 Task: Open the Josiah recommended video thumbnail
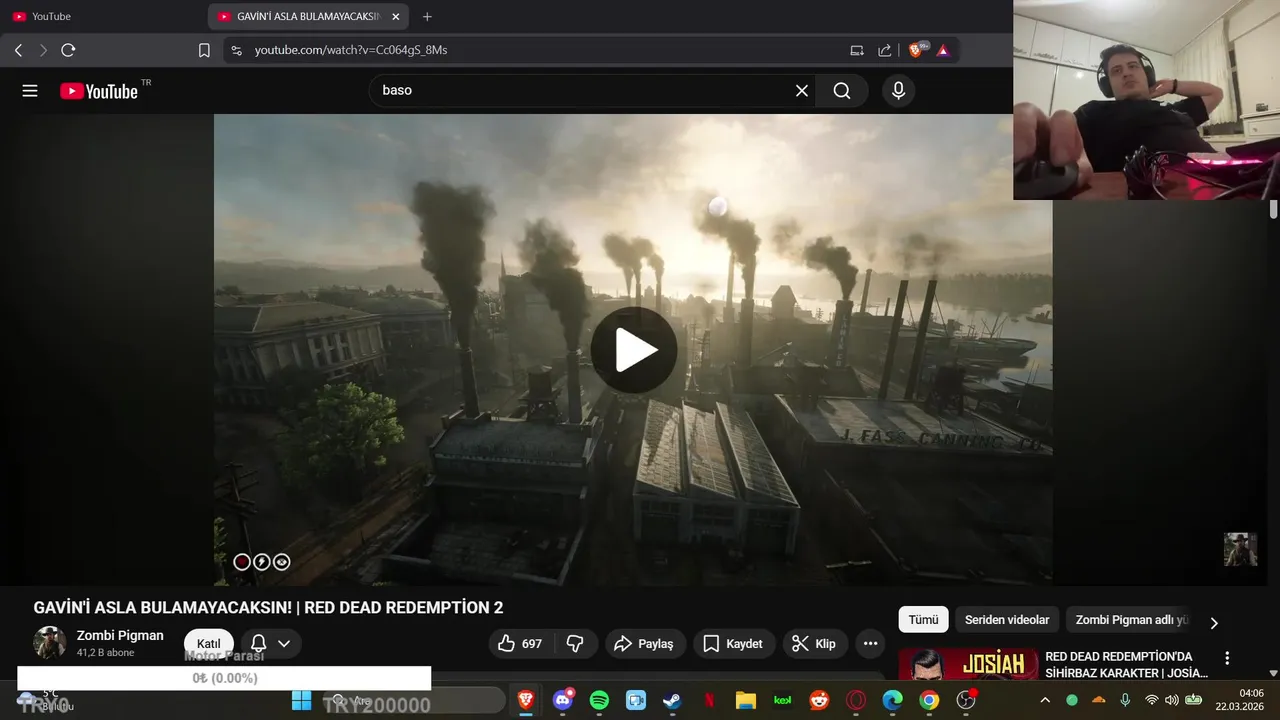[968, 665]
